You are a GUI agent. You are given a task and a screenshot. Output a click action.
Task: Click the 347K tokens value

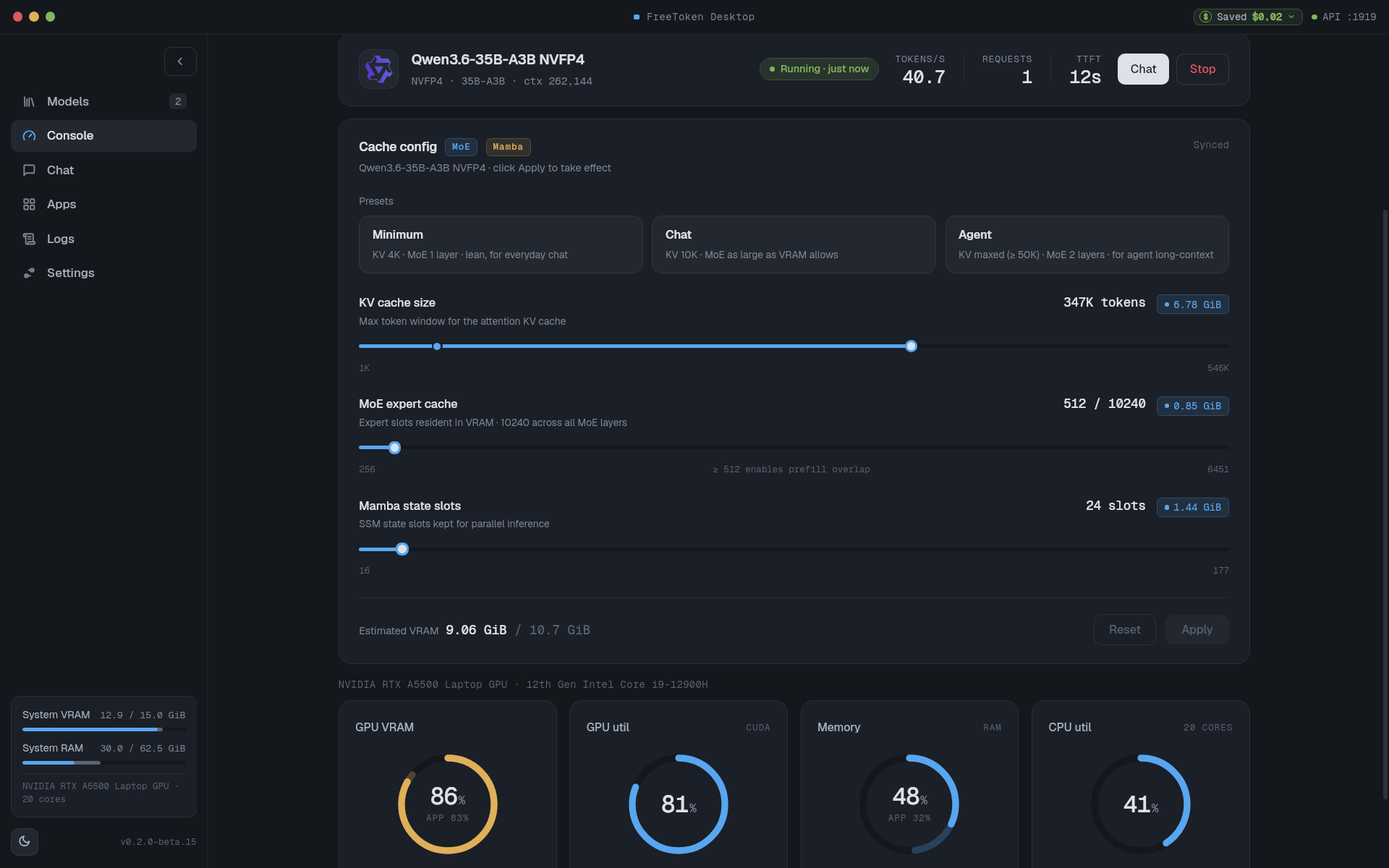[x=1104, y=303]
